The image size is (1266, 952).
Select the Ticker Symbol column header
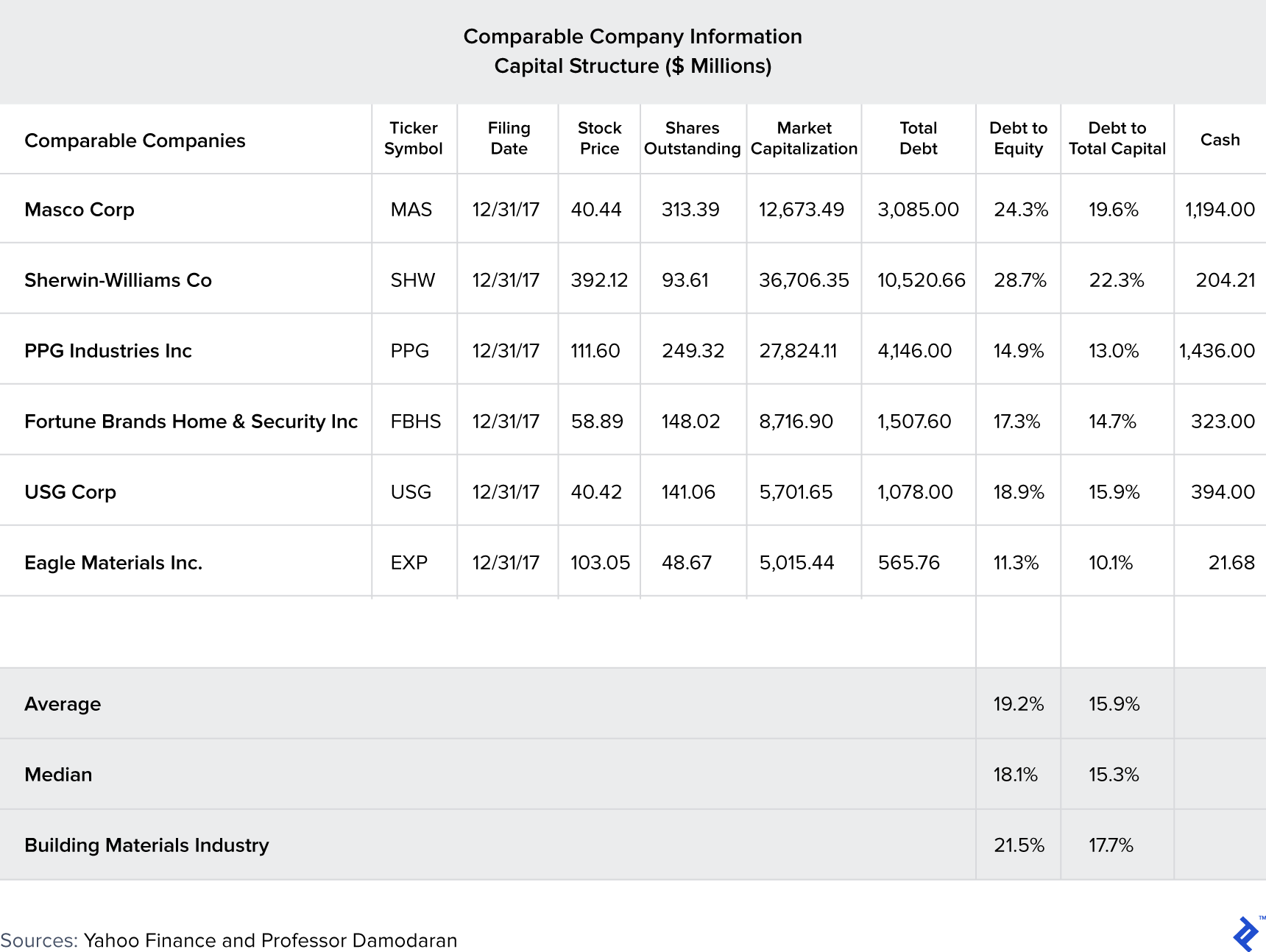pyautogui.click(x=414, y=138)
